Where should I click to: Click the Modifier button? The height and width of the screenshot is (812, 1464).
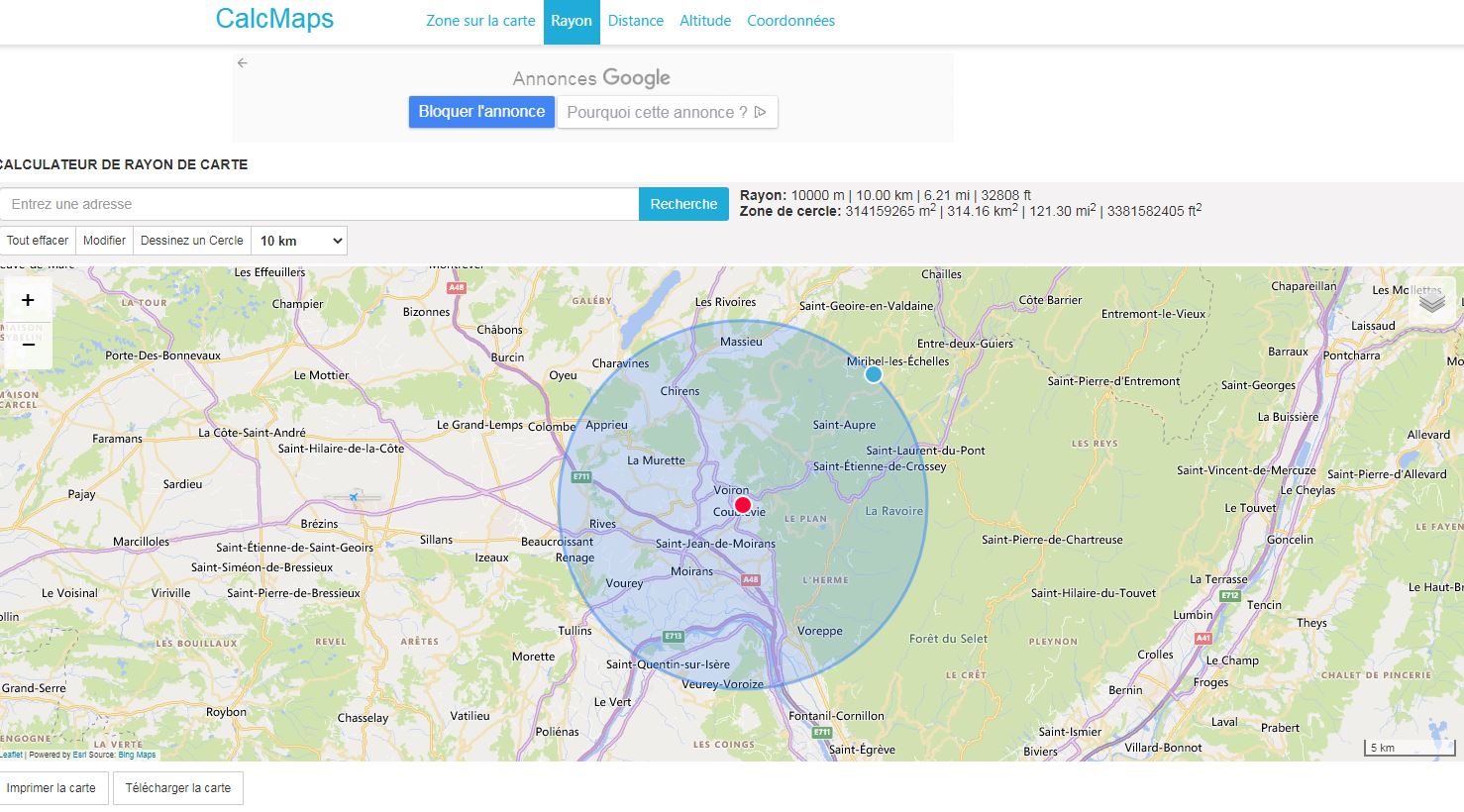coord(104,241)
